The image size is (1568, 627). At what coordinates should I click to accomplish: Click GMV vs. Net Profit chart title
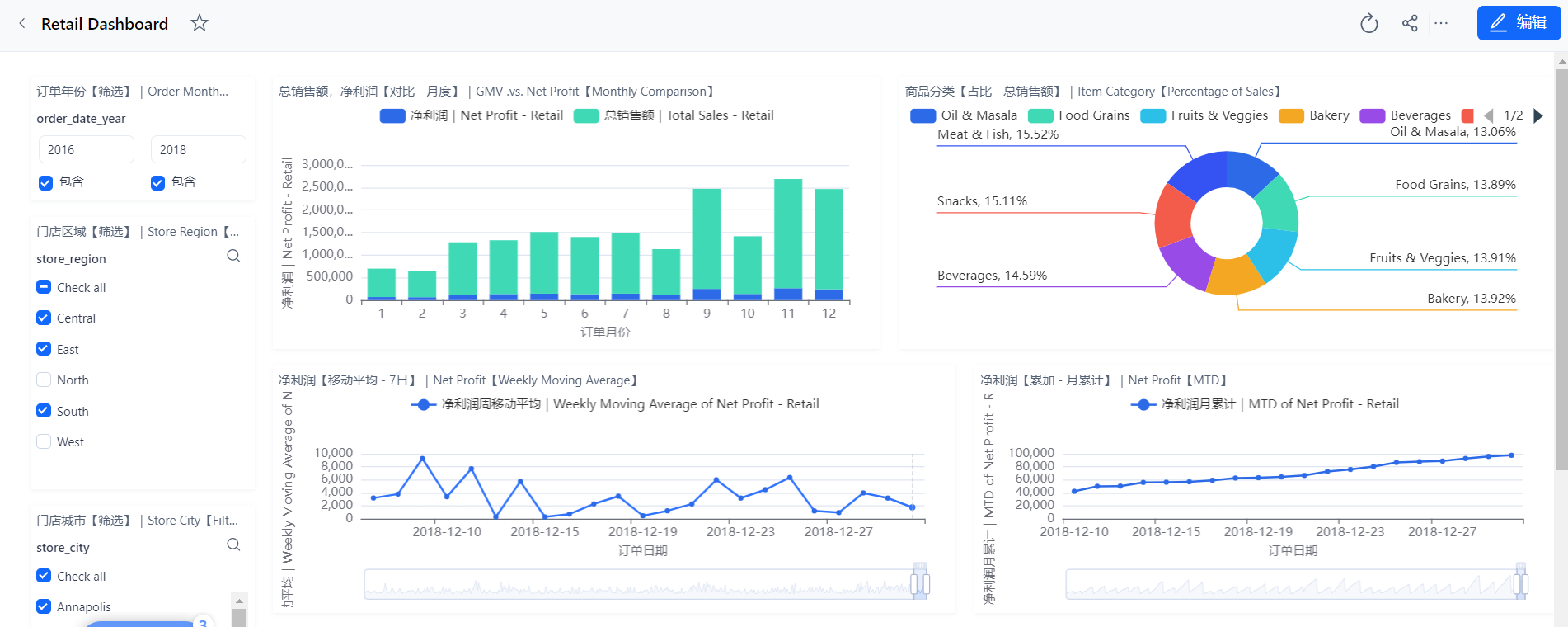pos(496,92)
